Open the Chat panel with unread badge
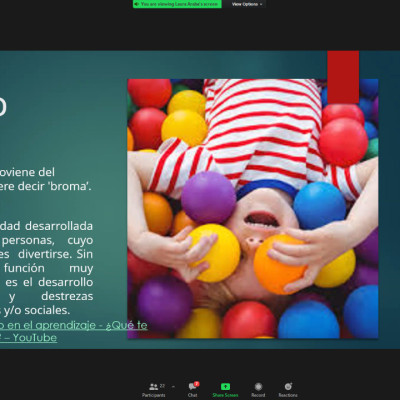The width and height of the screenshot is (400, 400). 193,390
